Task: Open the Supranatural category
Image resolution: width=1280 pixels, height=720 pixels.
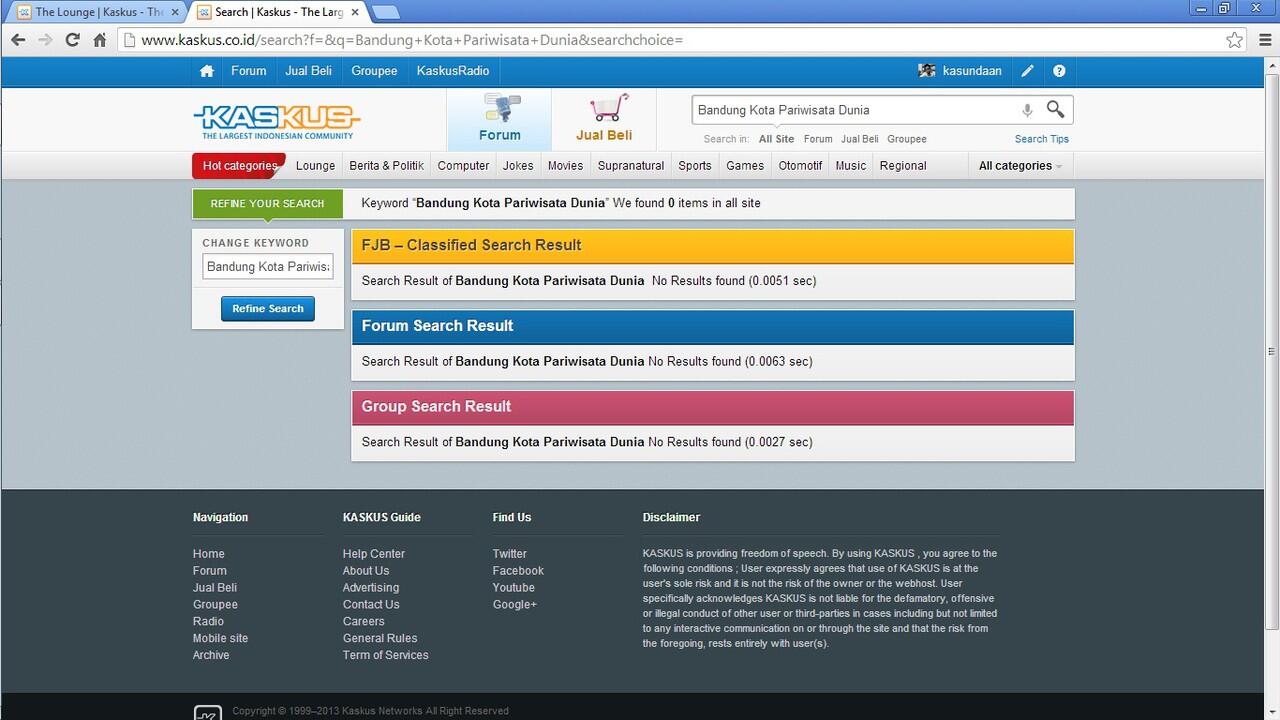Action: point(631,166)
